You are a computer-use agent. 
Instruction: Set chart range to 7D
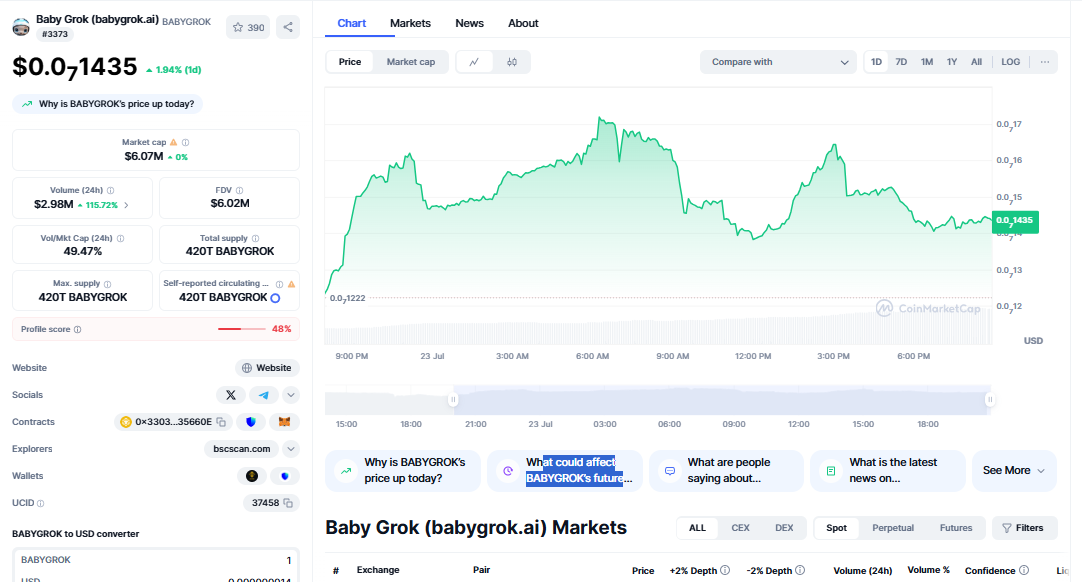[901, 62]
